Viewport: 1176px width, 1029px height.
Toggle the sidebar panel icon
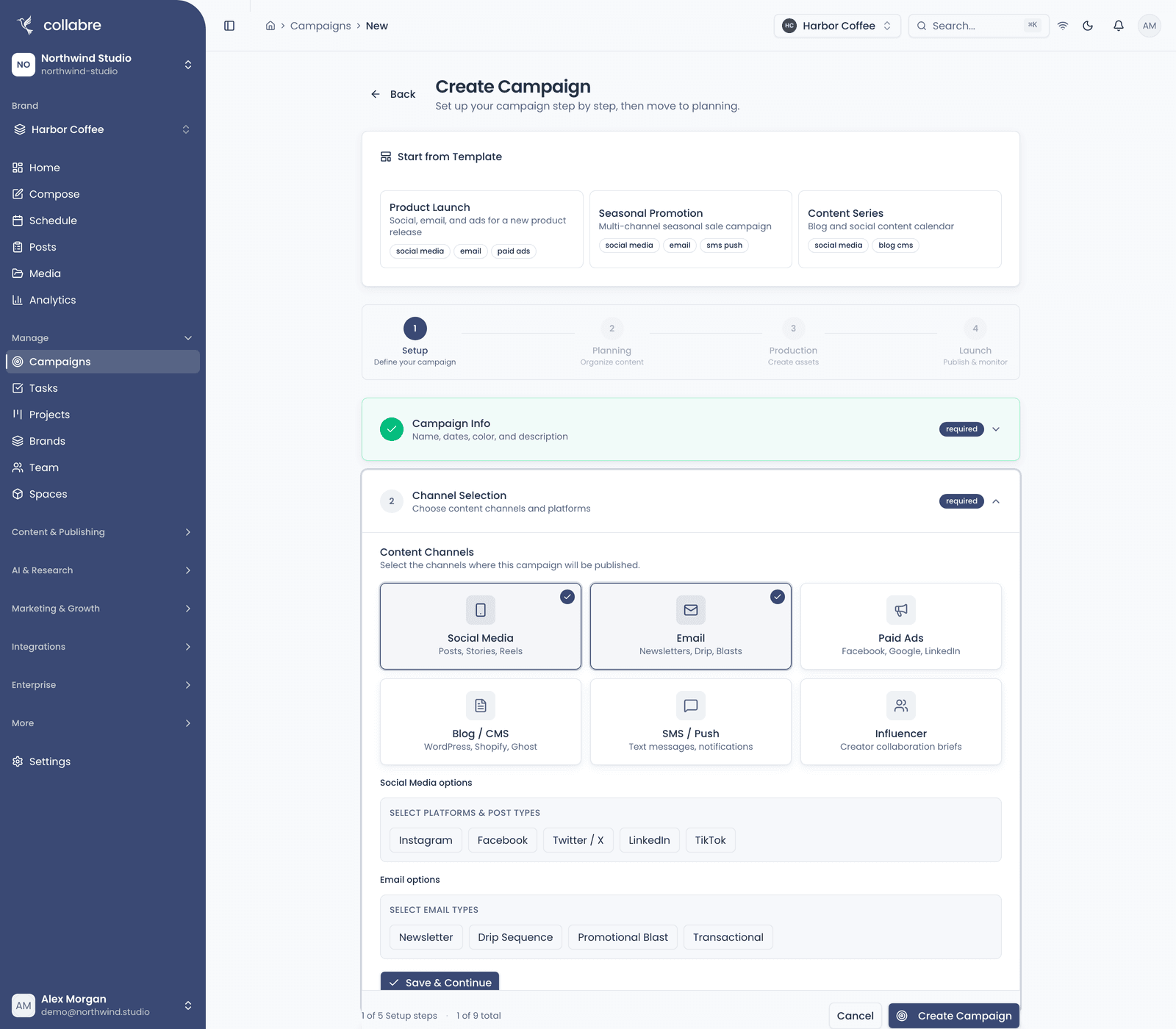(229, 26)
